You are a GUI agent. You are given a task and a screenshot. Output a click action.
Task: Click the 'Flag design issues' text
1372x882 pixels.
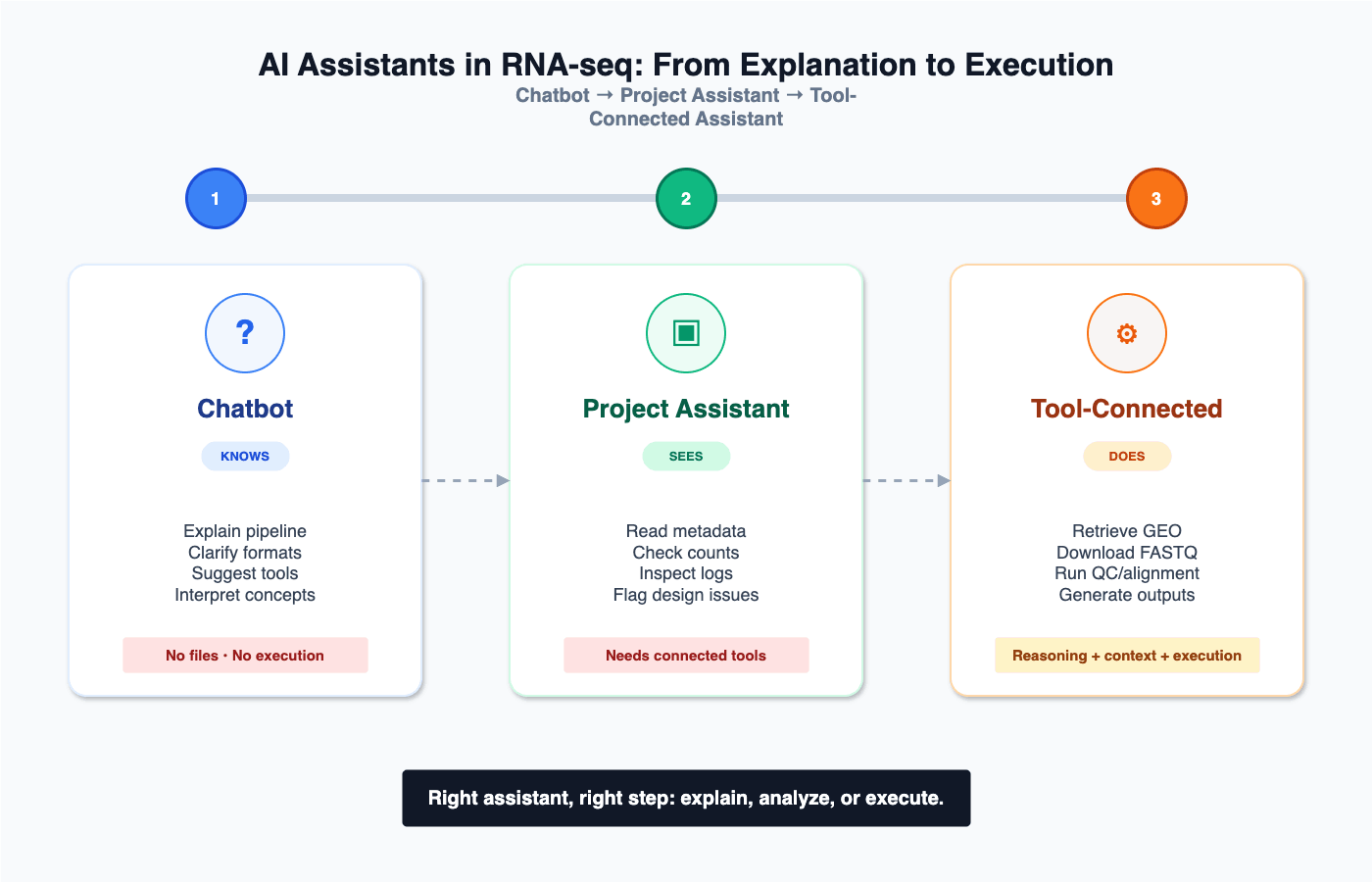(686, 595)
